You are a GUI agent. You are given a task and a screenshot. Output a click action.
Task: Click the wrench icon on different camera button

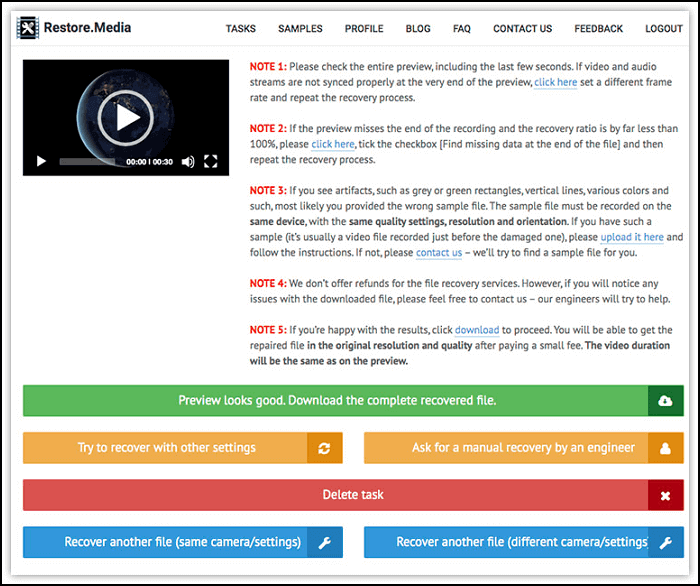[666, 543]
